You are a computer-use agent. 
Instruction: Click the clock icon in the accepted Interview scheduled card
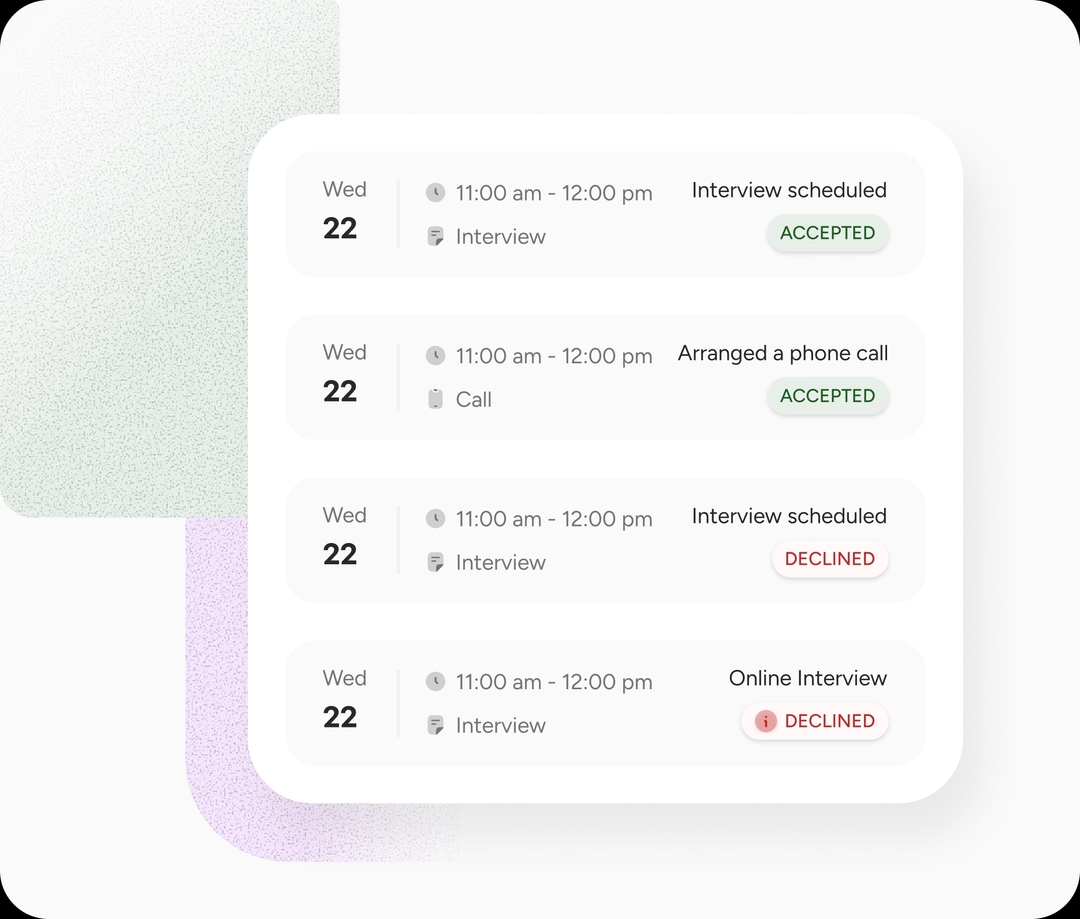click(x=435, y=192)
